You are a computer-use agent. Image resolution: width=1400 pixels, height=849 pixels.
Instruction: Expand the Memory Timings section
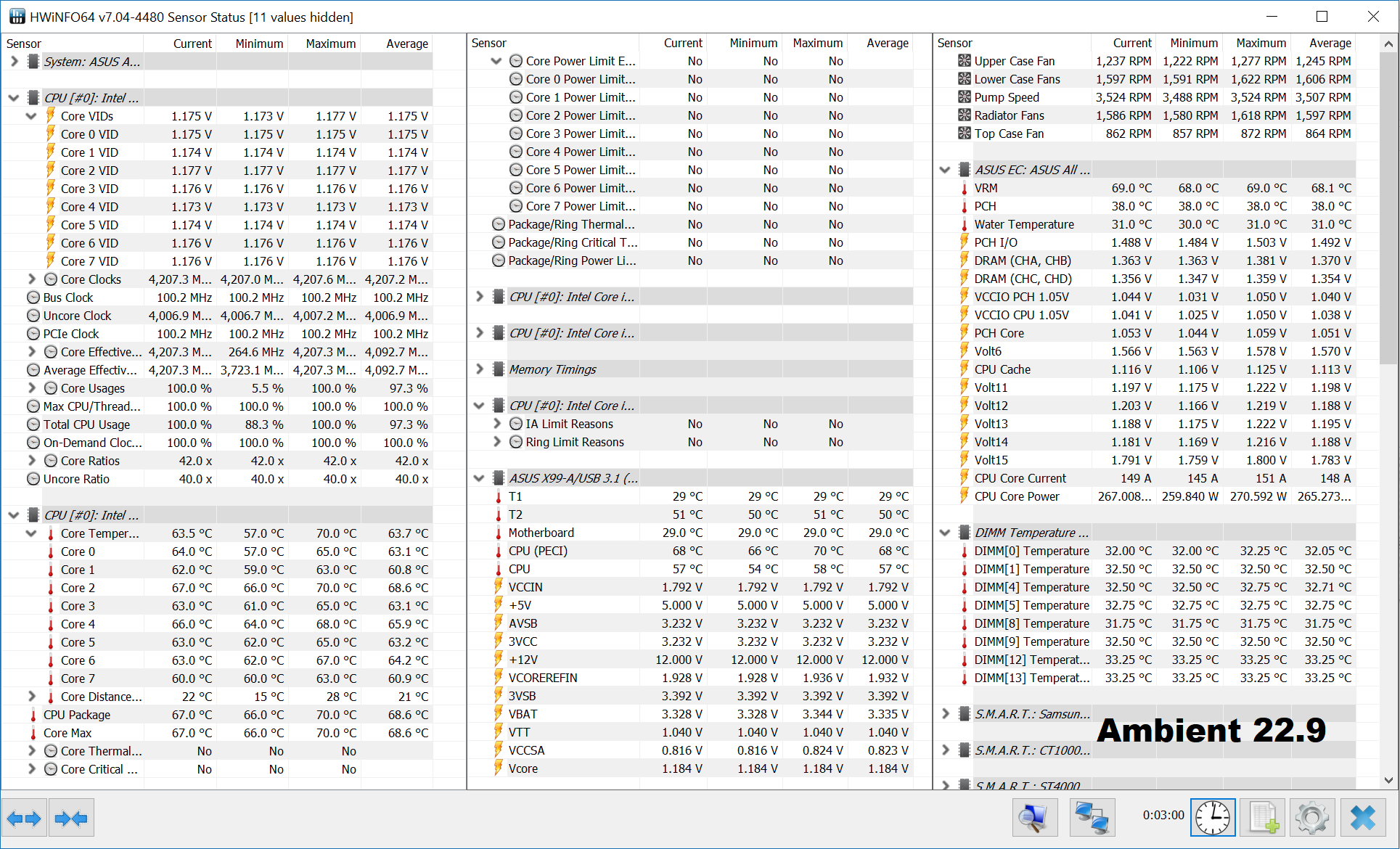(479, 369)
